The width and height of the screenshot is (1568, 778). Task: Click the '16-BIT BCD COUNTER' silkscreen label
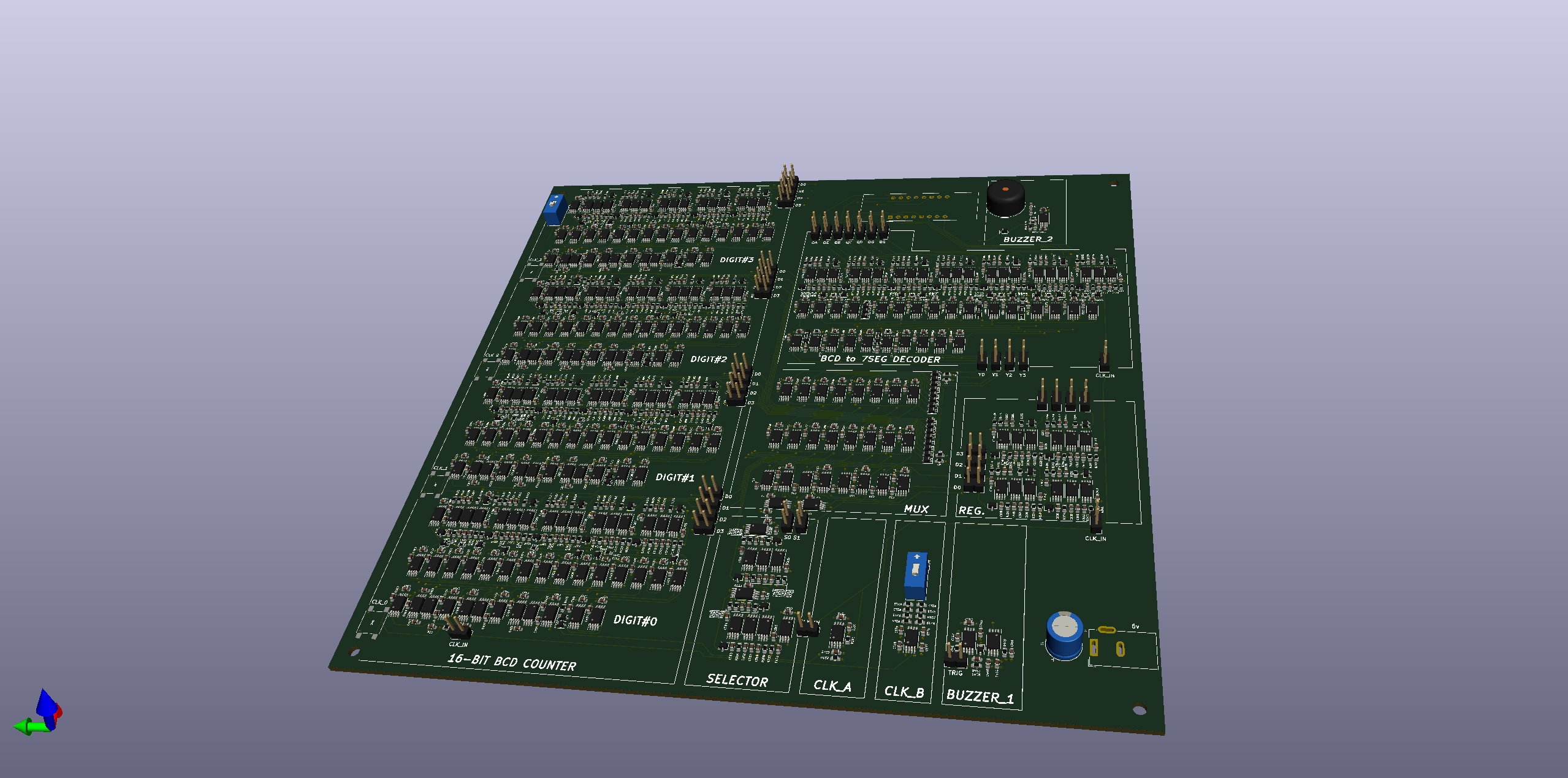(x=512, y=662)
